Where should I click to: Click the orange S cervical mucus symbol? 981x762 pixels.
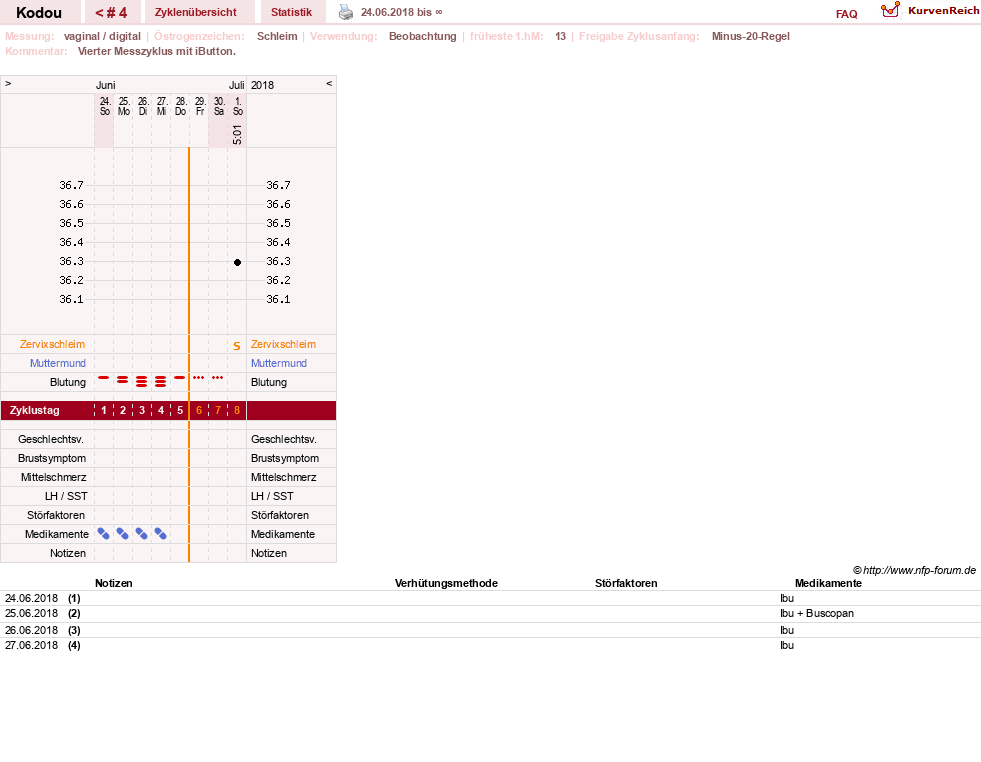pos(236,345)
